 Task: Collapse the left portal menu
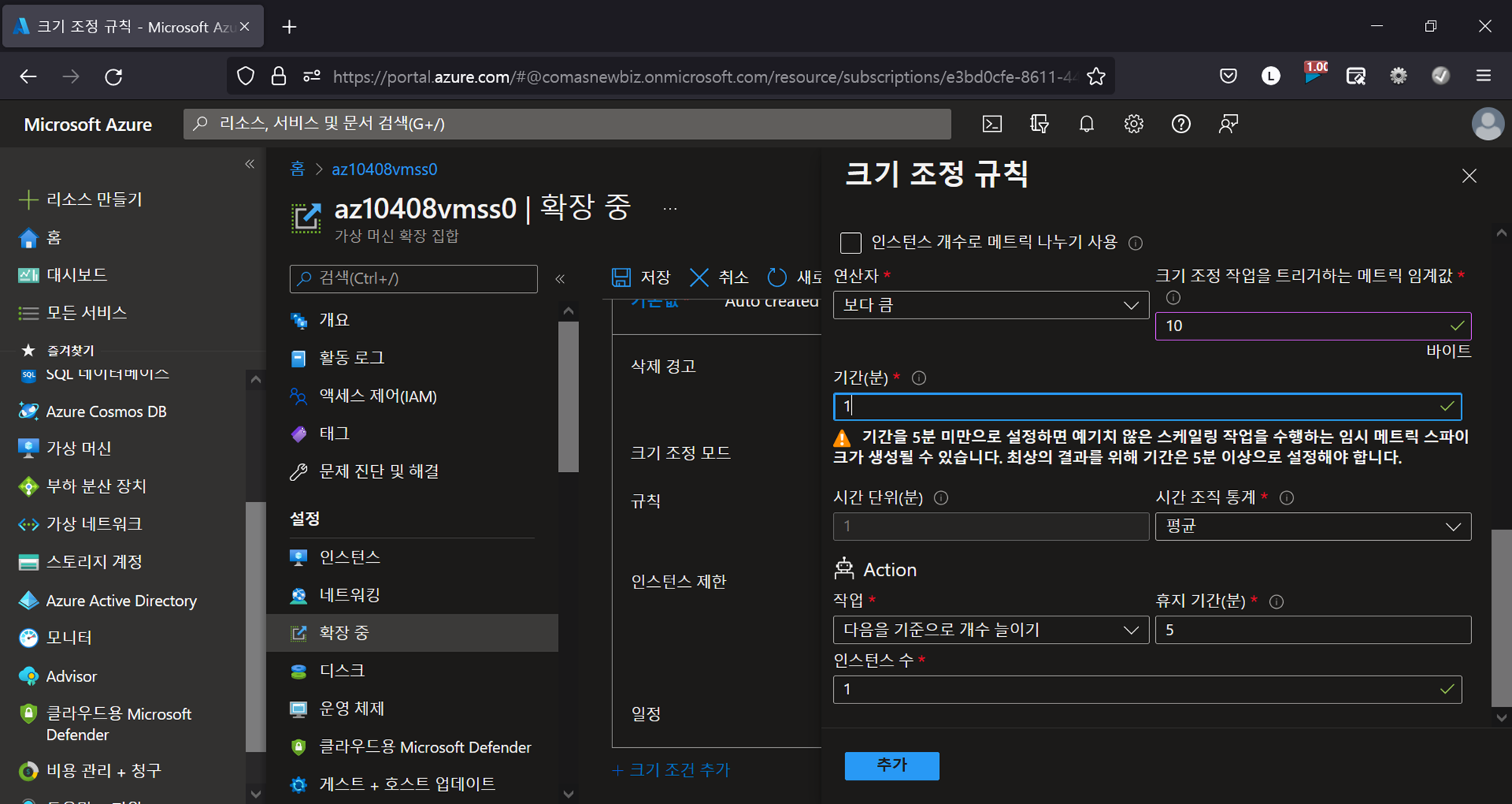point(249,164)
